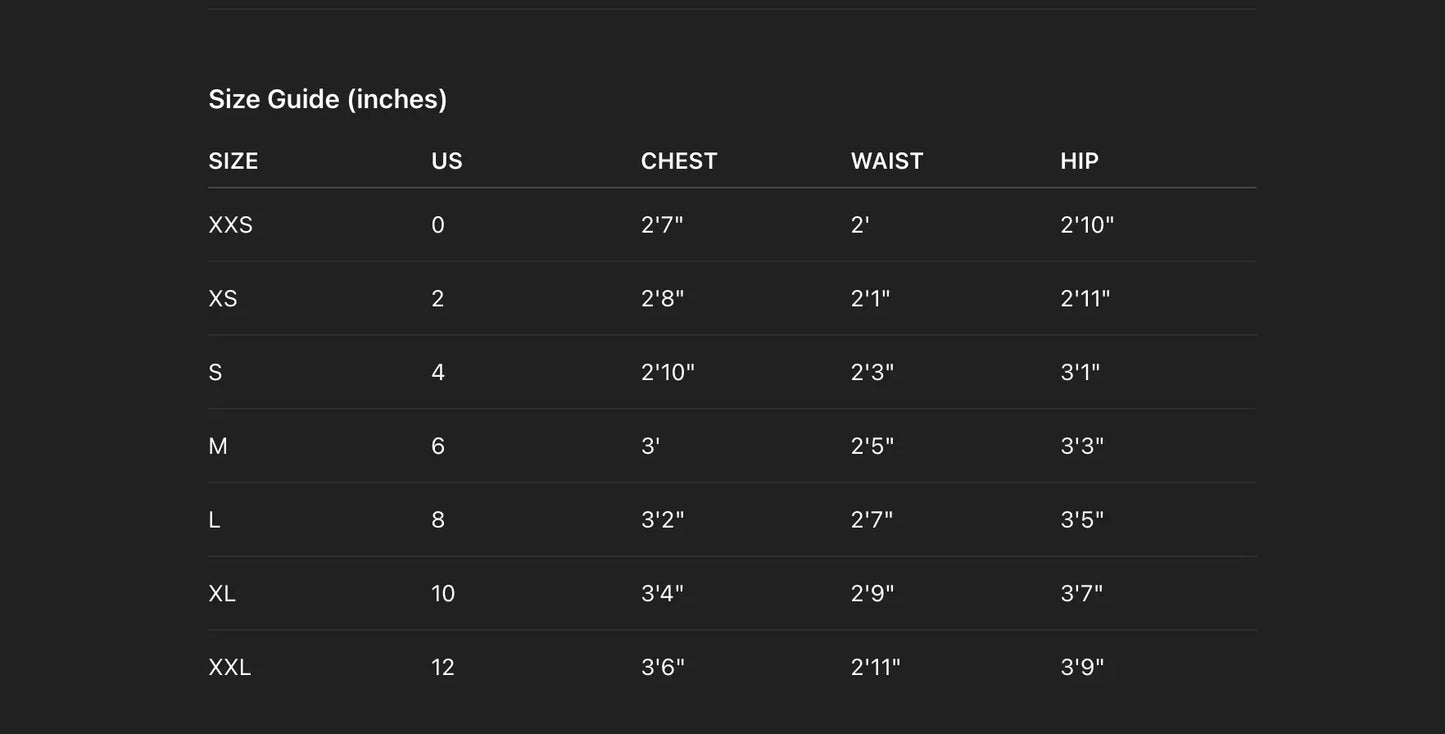Click chest value 2'8" for XS
This screenshot has width=1445, height=734.
[662, 299]
